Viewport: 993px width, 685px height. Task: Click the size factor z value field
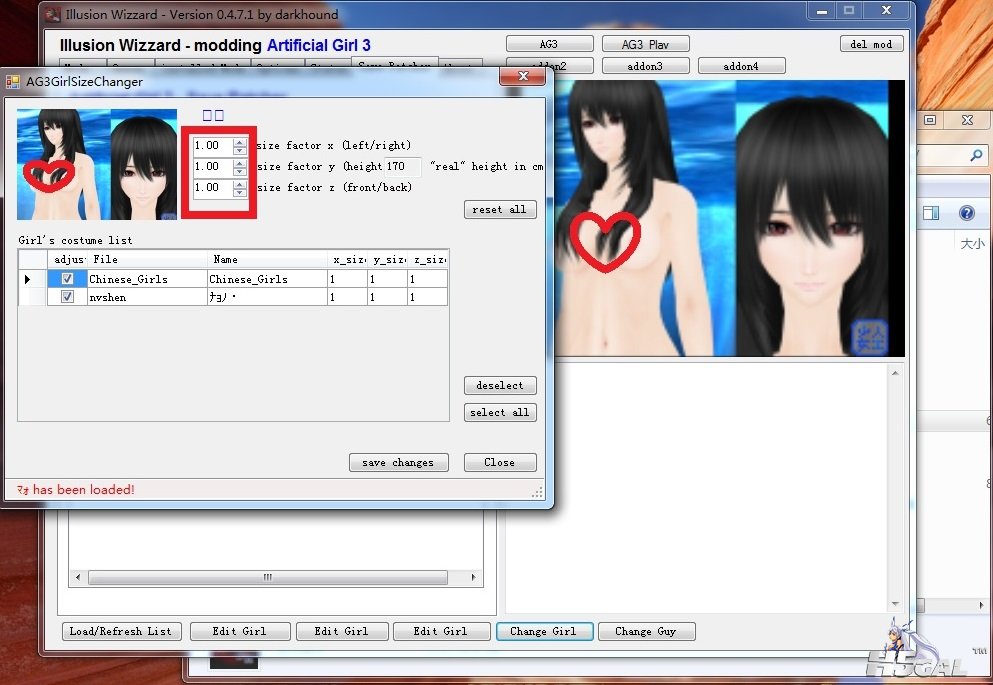click(213, 187)
